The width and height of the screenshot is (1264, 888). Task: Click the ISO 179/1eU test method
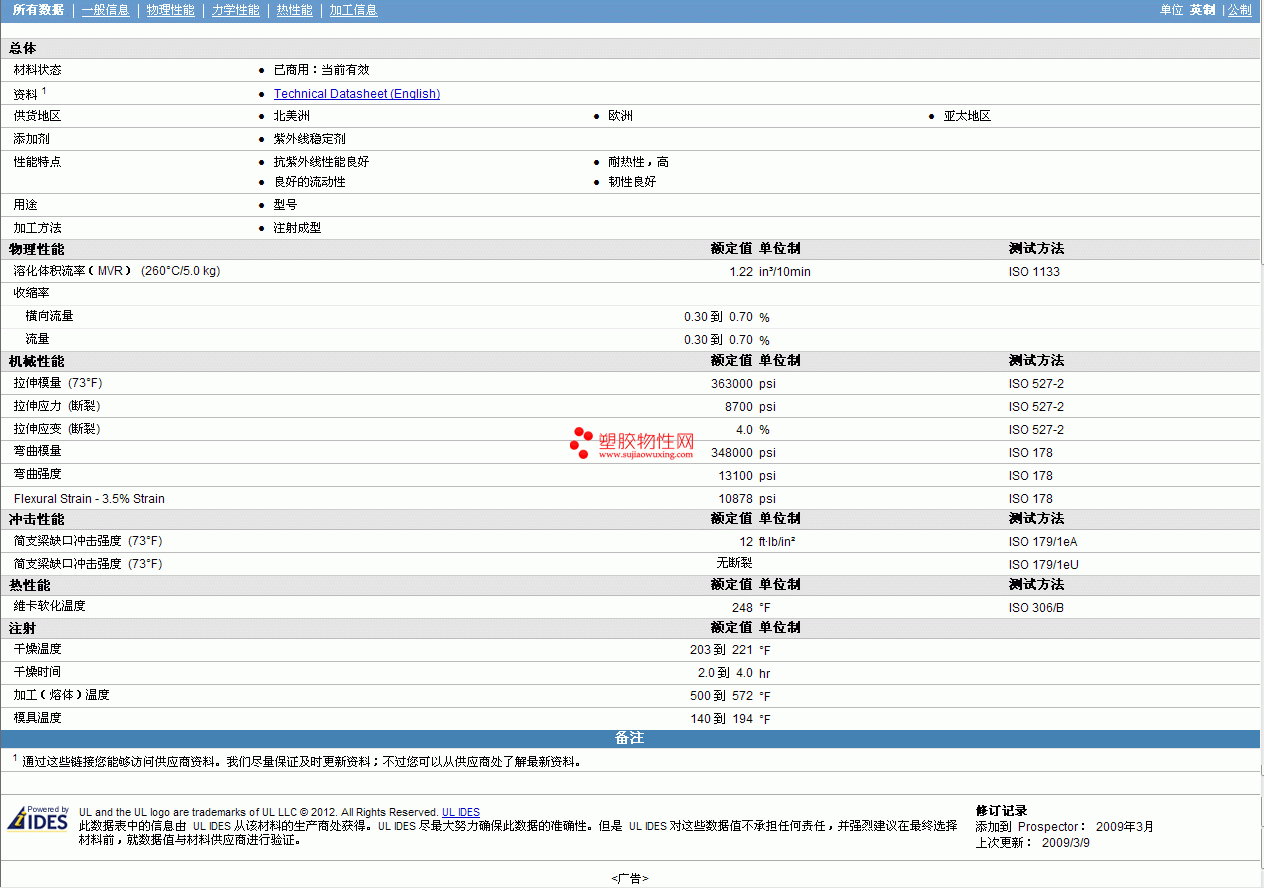point(1043,565)
